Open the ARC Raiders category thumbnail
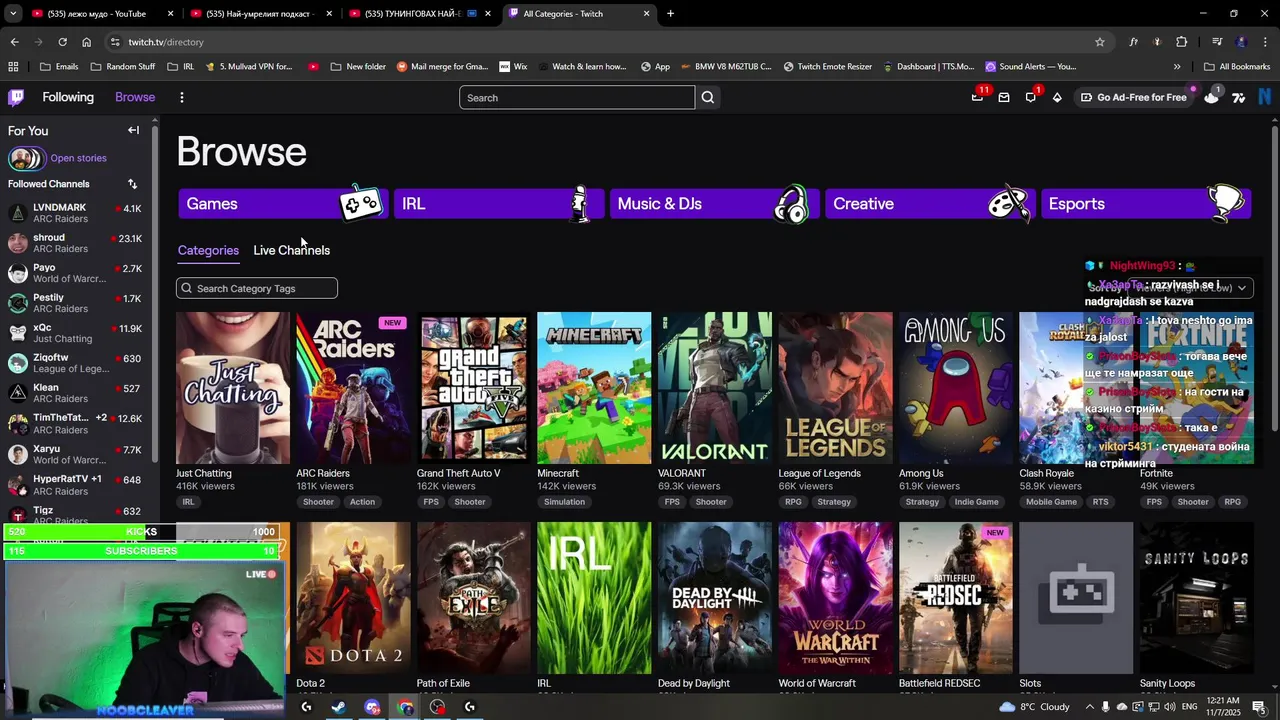 [353, 388]
